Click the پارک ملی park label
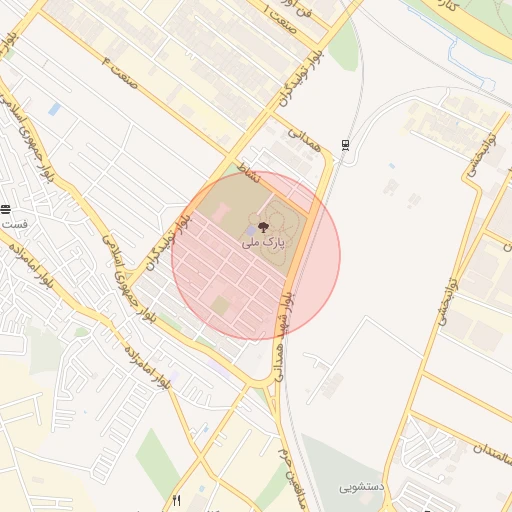Screen dimensions: 512x512 pyautogui.click(x=263, y=243)
